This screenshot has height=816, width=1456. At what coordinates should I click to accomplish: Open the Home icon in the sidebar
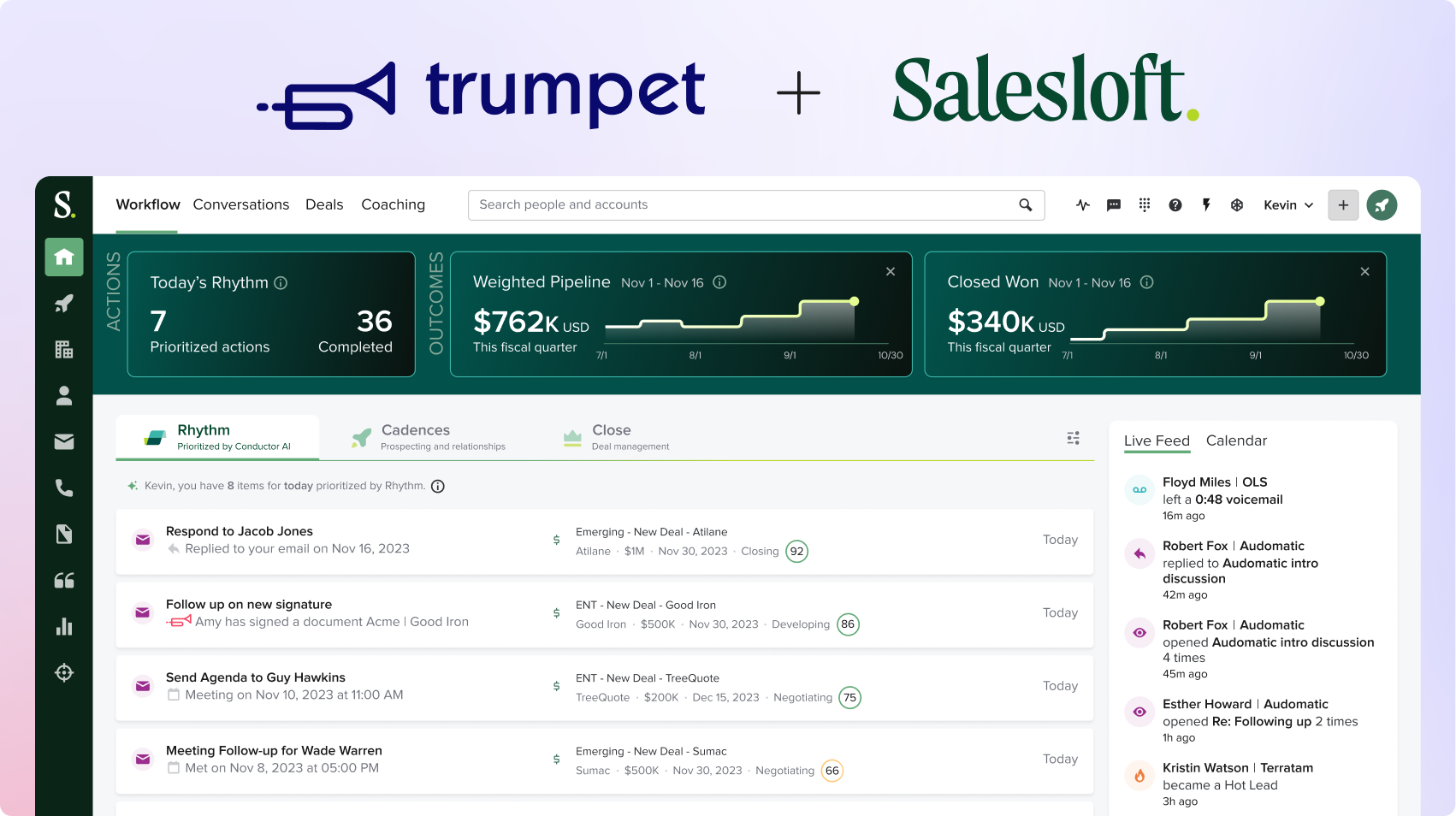point(64,257)
